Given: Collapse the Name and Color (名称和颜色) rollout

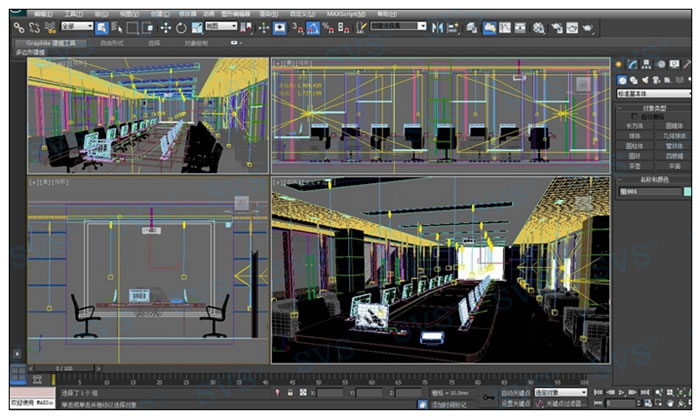Looking at the screenshot, I should click(x=653, y=179).
